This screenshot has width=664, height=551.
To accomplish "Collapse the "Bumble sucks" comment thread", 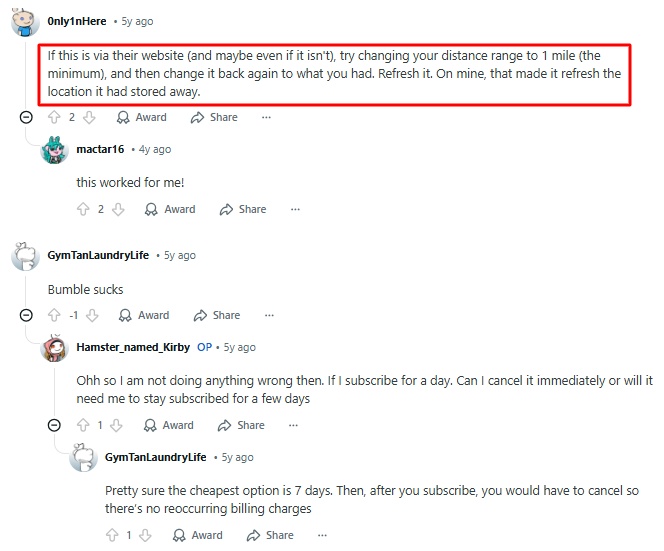I will [x=26, y=315].
